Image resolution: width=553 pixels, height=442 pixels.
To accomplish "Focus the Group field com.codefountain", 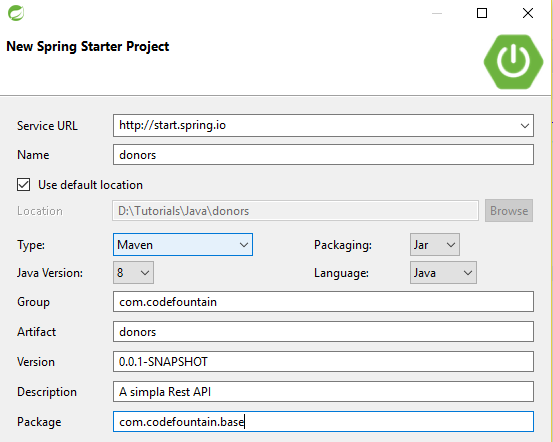I will point(323,302).
